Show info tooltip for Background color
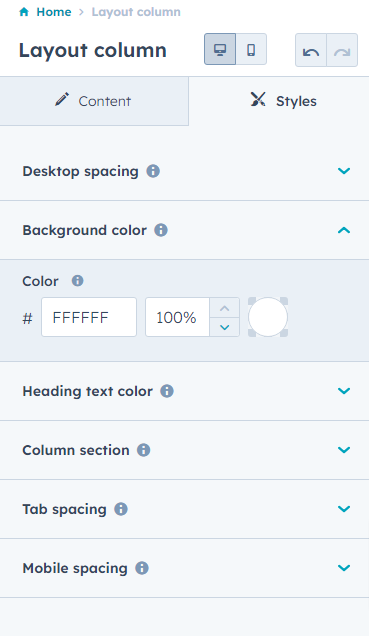This screenshot has width=369, height=636. (161, 230)
